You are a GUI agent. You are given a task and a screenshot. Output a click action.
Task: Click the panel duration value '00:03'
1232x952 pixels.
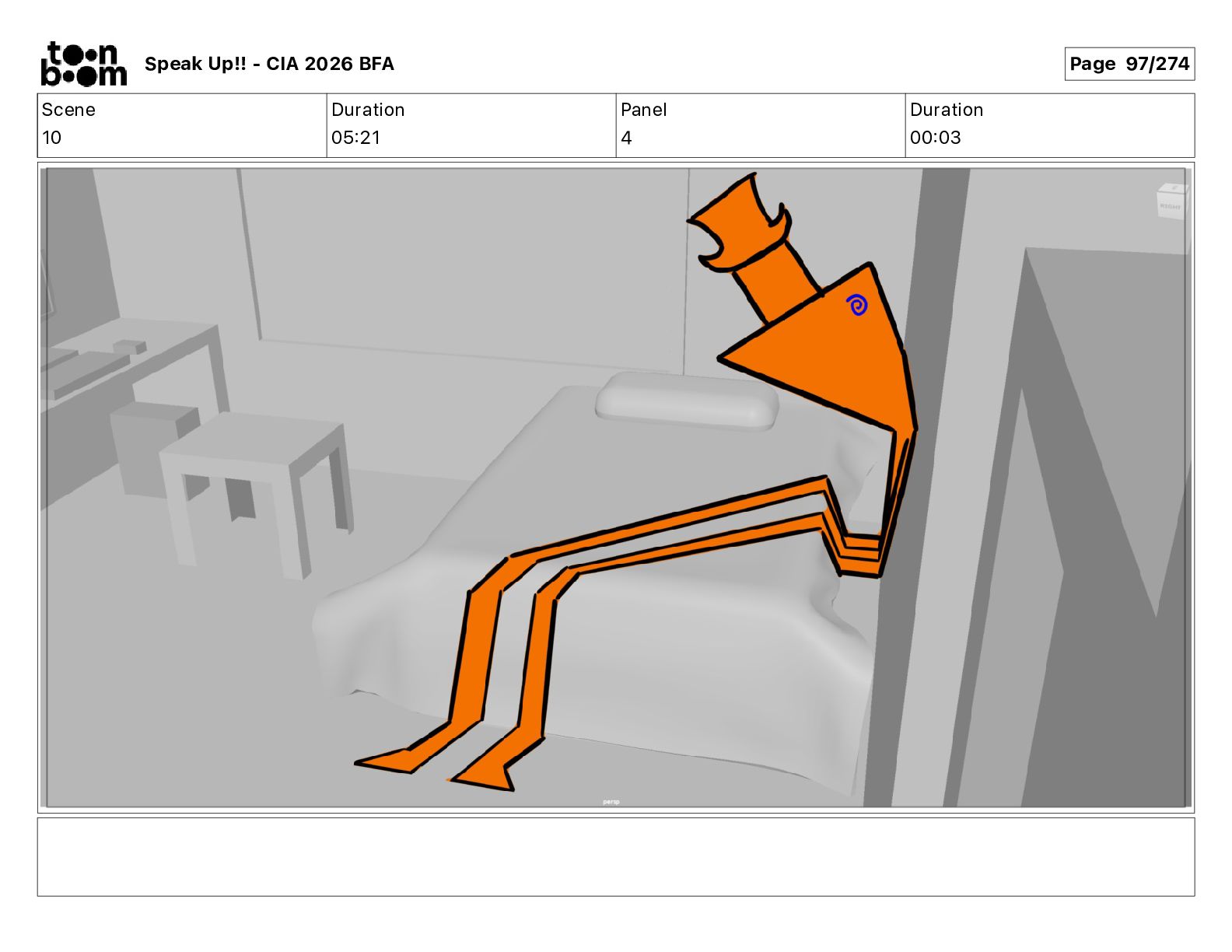point(935,138)
